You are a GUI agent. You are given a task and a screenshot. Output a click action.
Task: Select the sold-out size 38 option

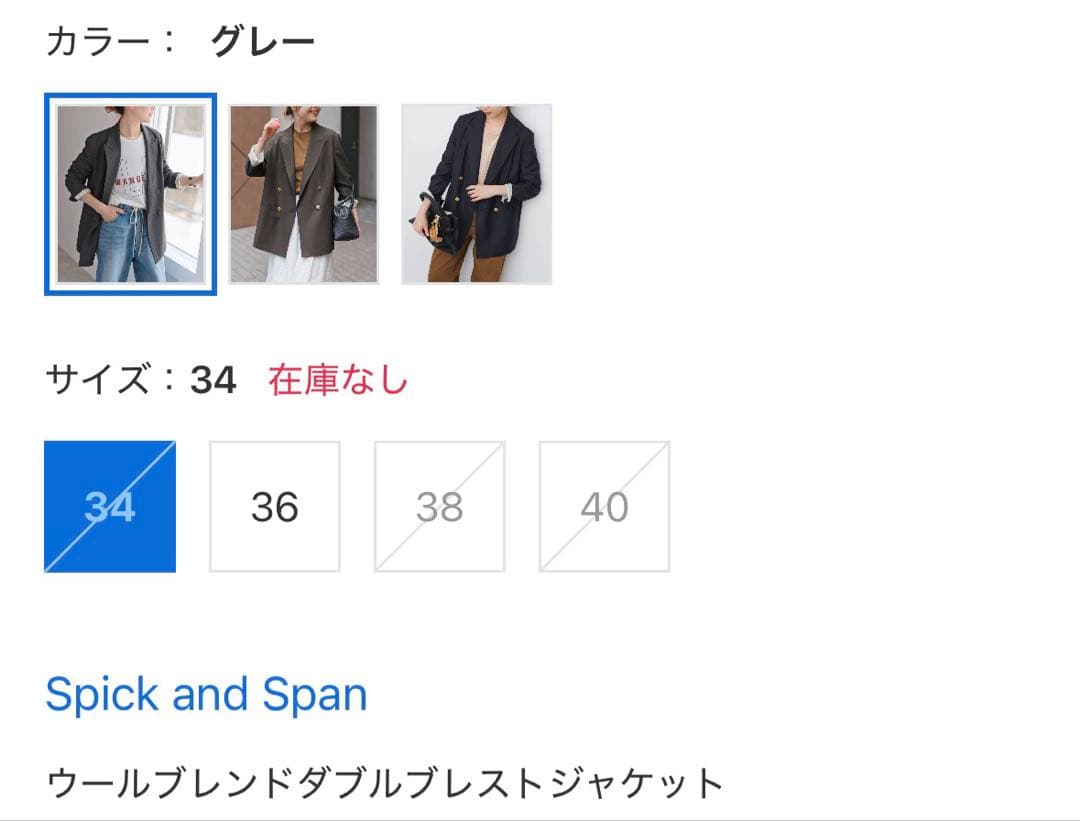(440, 506)
